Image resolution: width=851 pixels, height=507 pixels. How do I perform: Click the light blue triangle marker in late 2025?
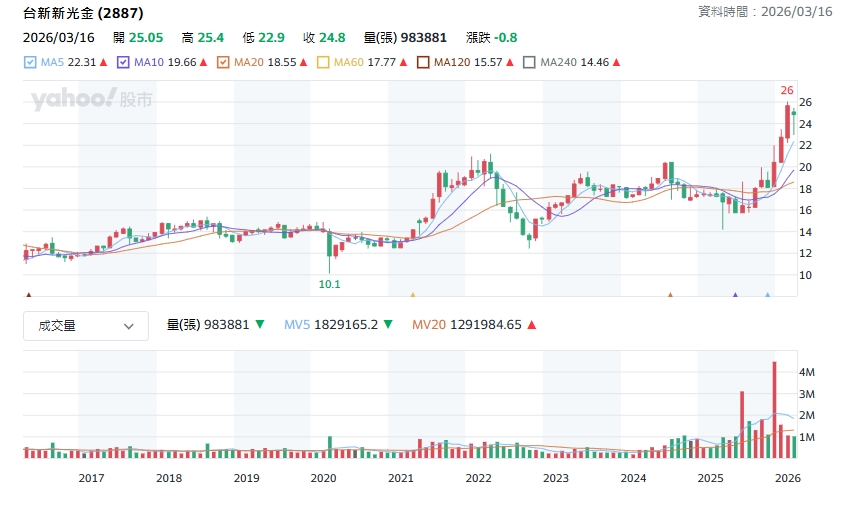767,295
